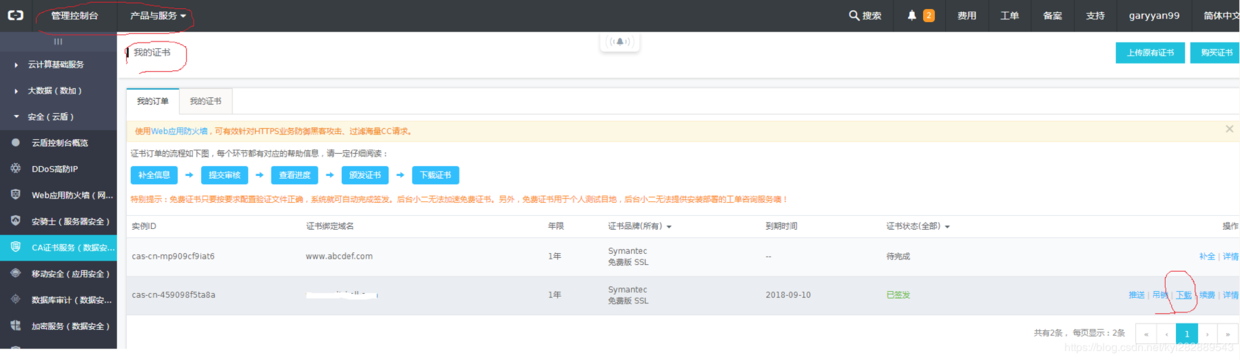
Task: Open the 支持 top menu
Action: coord(1095,16)
